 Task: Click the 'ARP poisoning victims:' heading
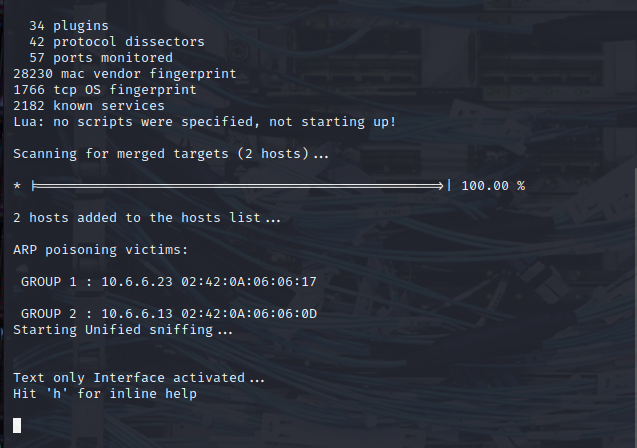point(101,250)
